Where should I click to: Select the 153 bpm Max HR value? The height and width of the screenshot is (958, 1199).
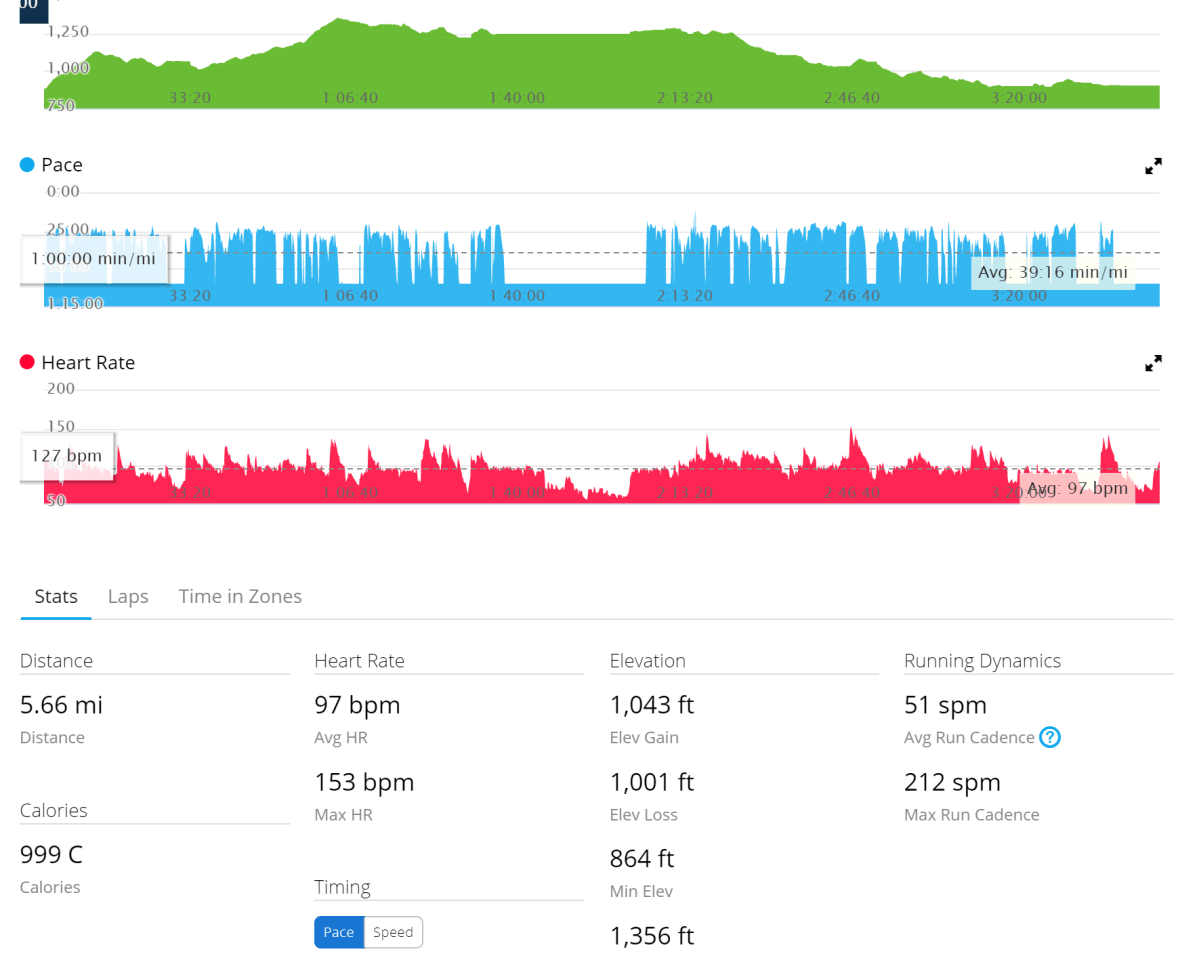click(x=364, y=782)
